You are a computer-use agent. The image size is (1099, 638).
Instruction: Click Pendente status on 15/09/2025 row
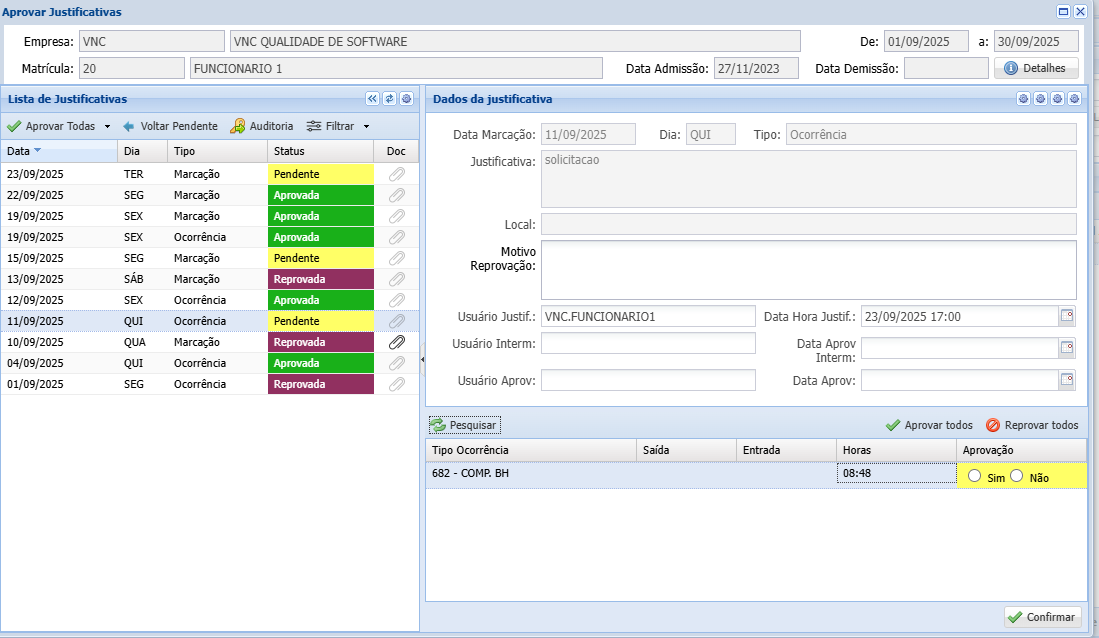pos(320,258)
